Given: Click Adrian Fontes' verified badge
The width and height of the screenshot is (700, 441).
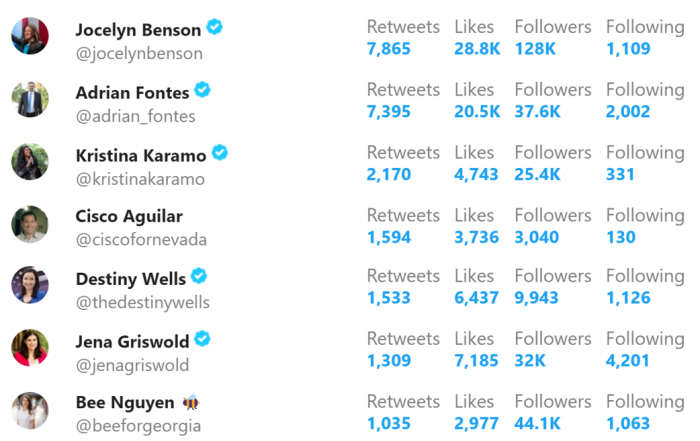Looking at the screenshot, I should (x=202, y=90).
